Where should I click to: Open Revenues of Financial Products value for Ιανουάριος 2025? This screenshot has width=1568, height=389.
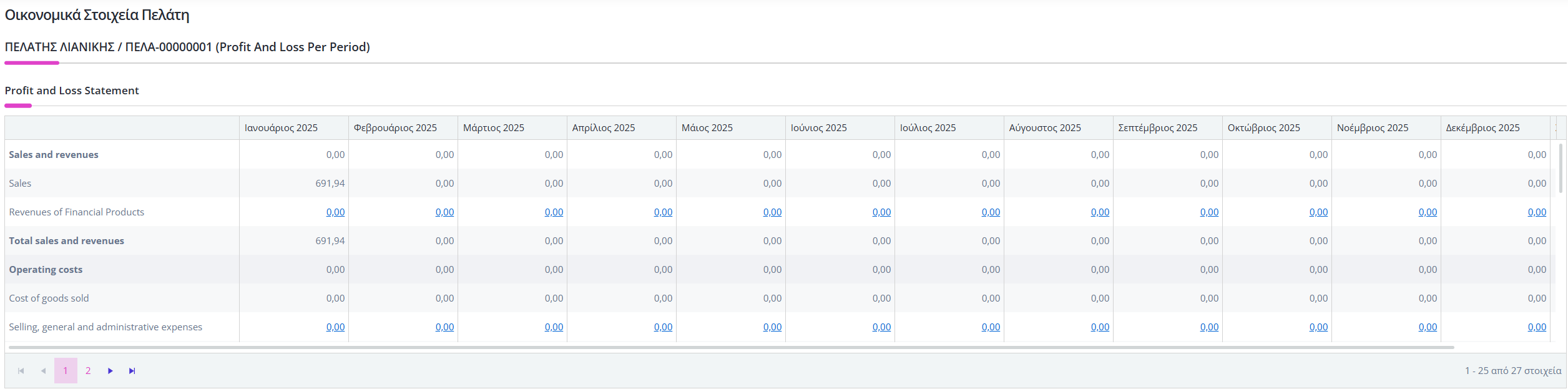(x=335, y=212)
